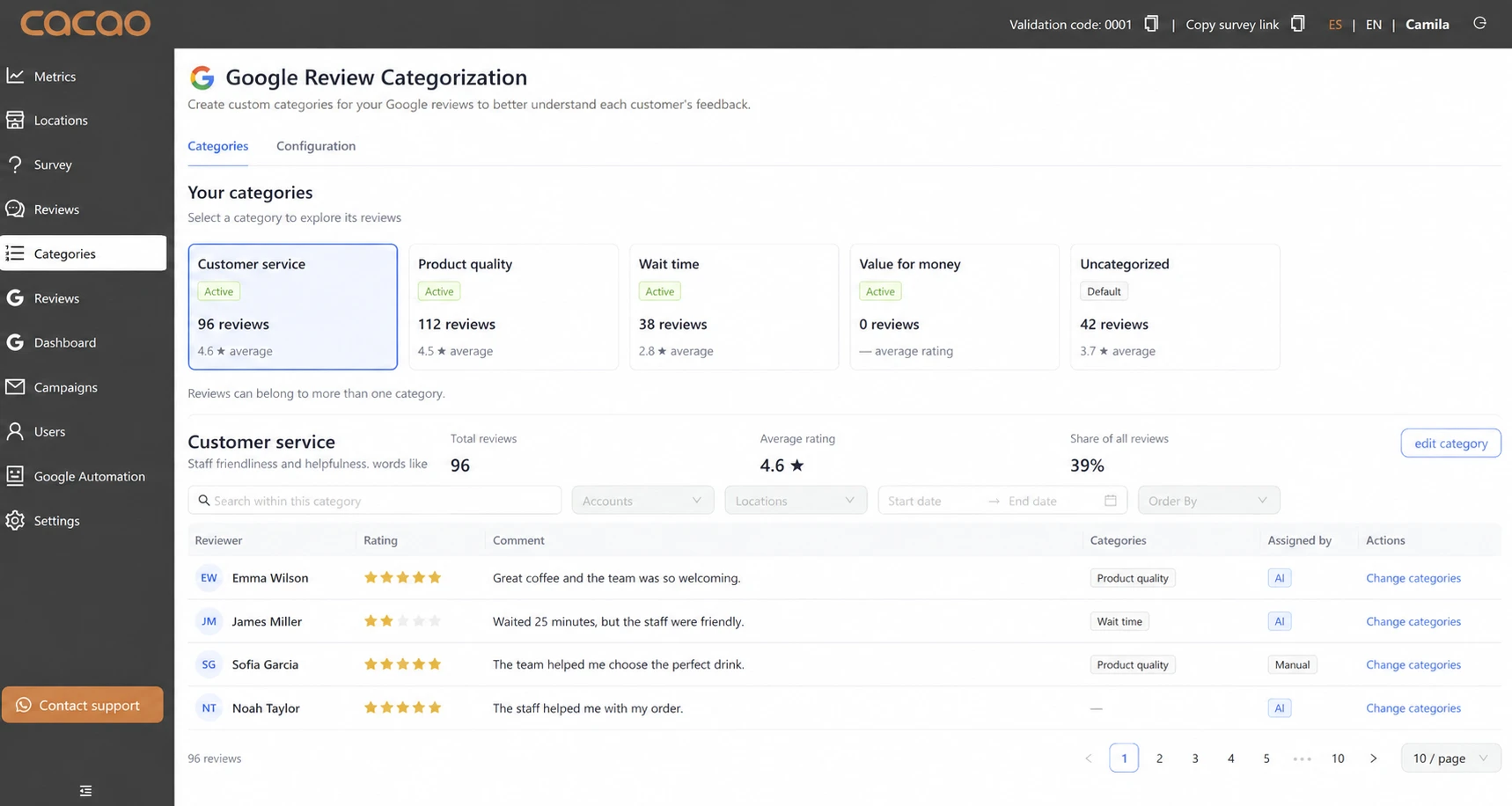This screenshot has width=1512, height=806.
Task: Switch language to EN
Action: tap(1373, 25)
